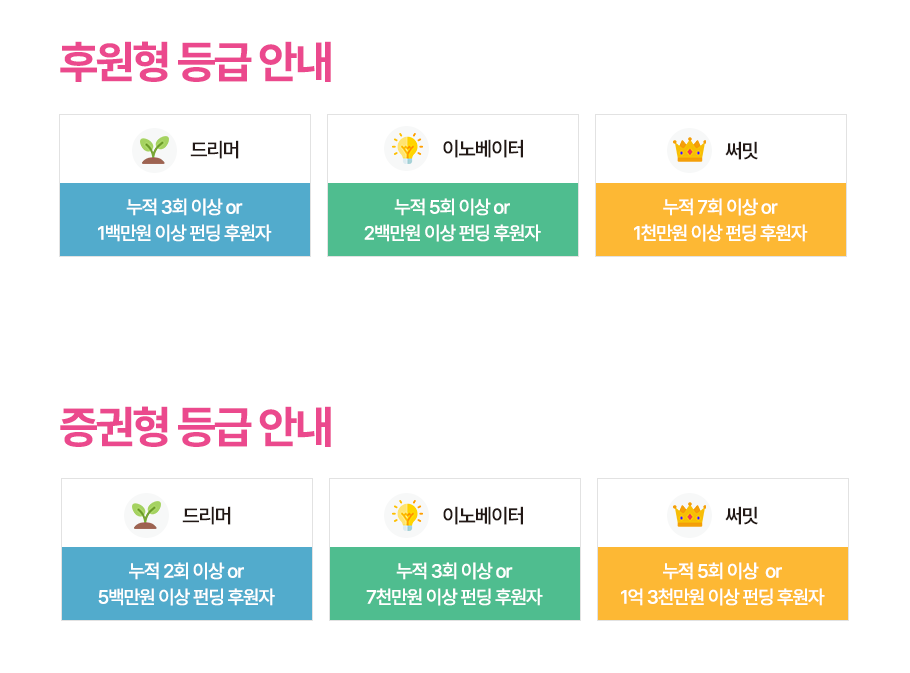Screen dimensions: 910x673
Task: Click the green 2백만원 이상 펀딩 후원자 box
Action: pos(453,219)
